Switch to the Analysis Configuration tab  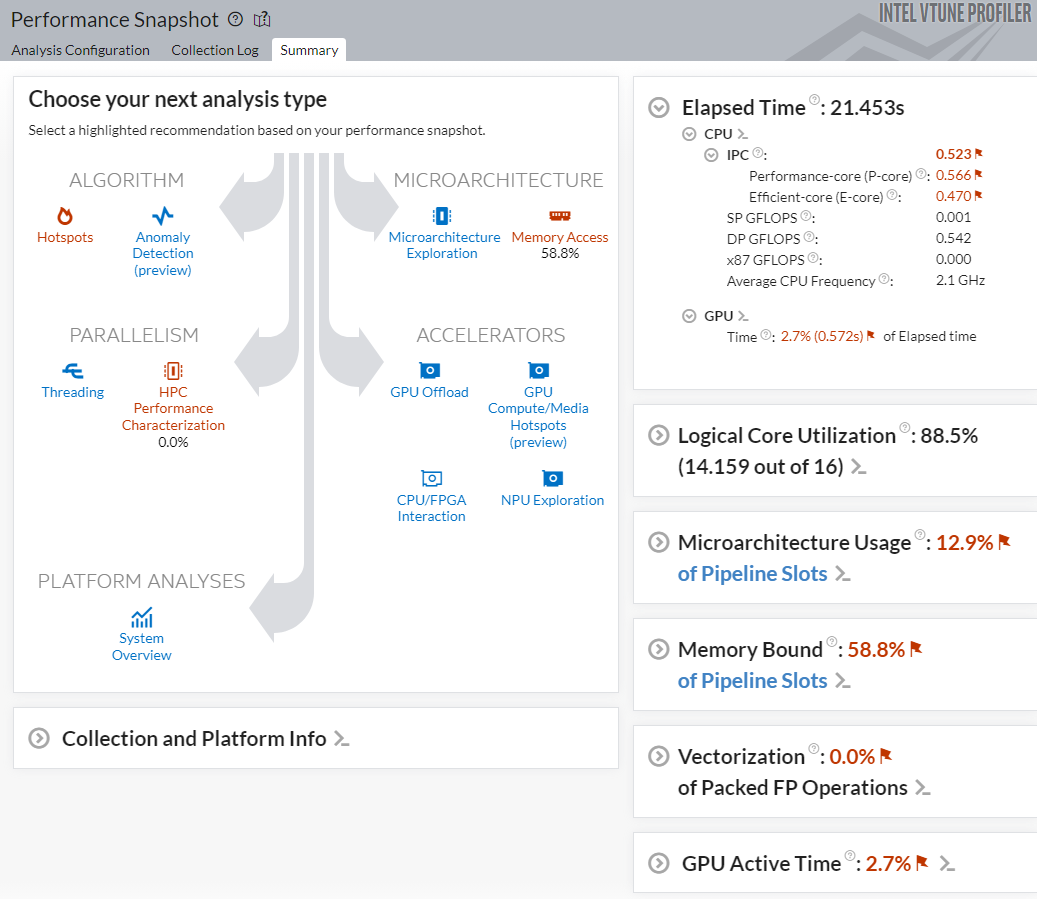coord(80,50)
